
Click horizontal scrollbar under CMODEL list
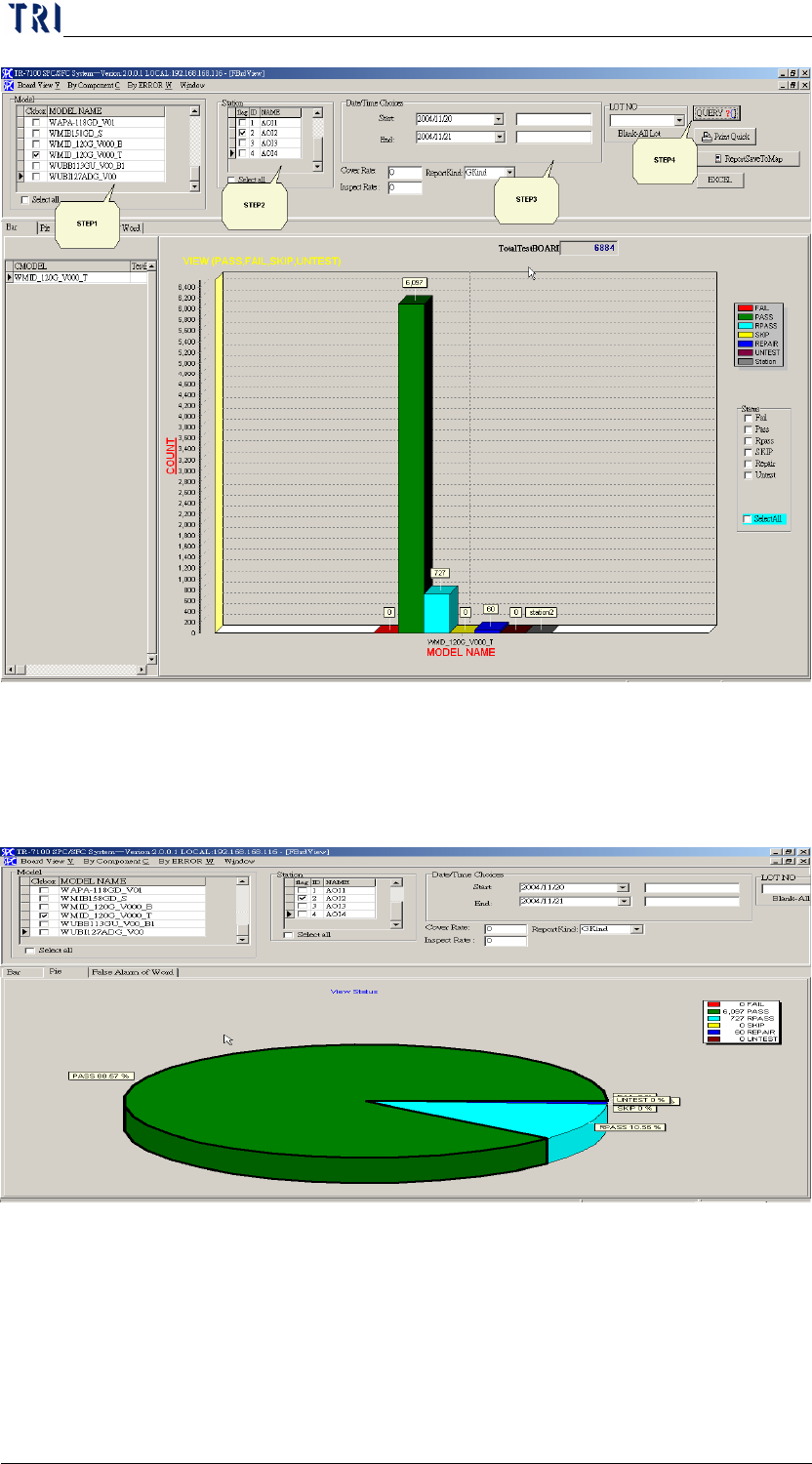point(76,670)
